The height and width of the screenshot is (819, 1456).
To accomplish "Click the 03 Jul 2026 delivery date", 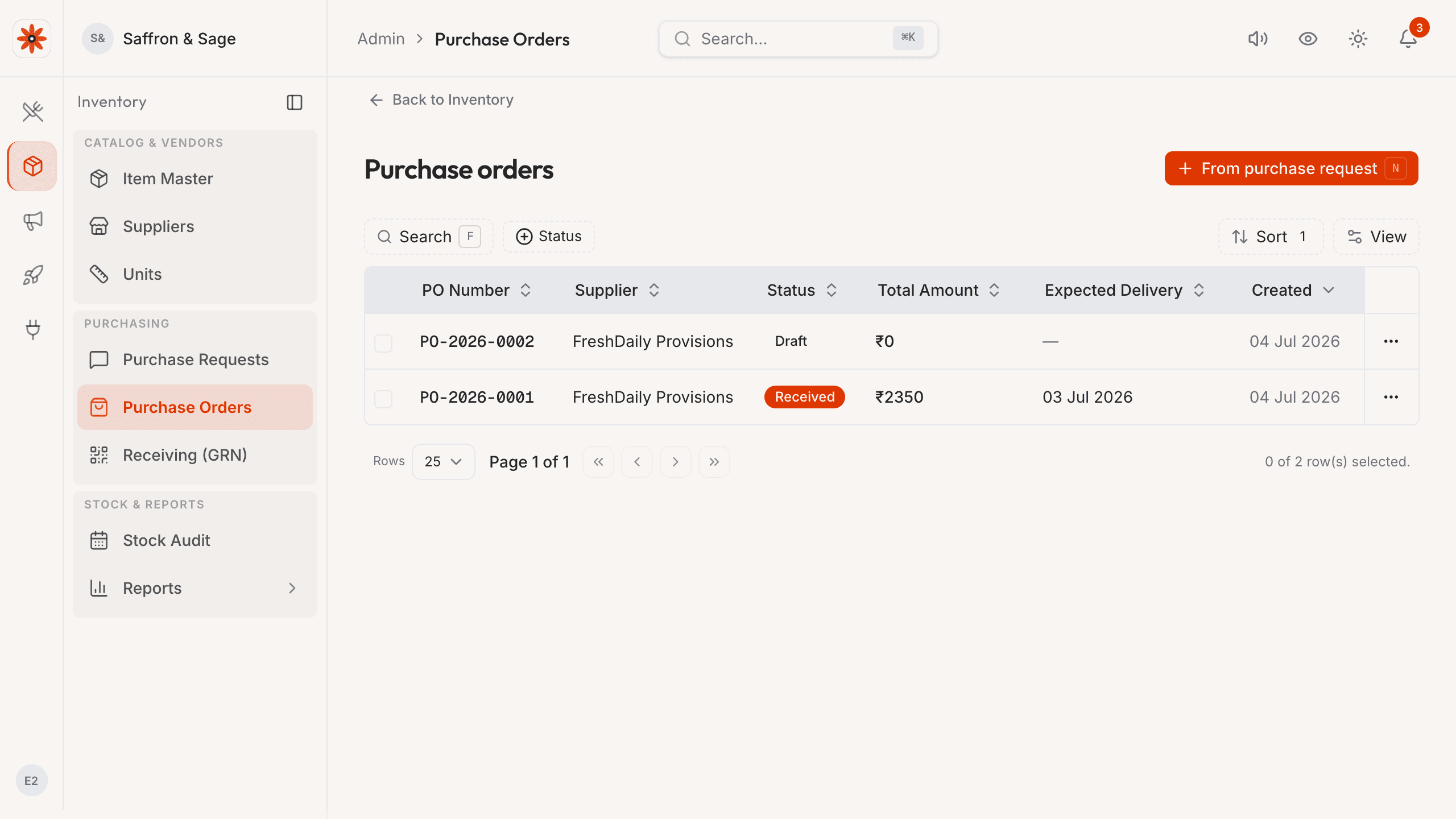I will (x=1087, y=397).
